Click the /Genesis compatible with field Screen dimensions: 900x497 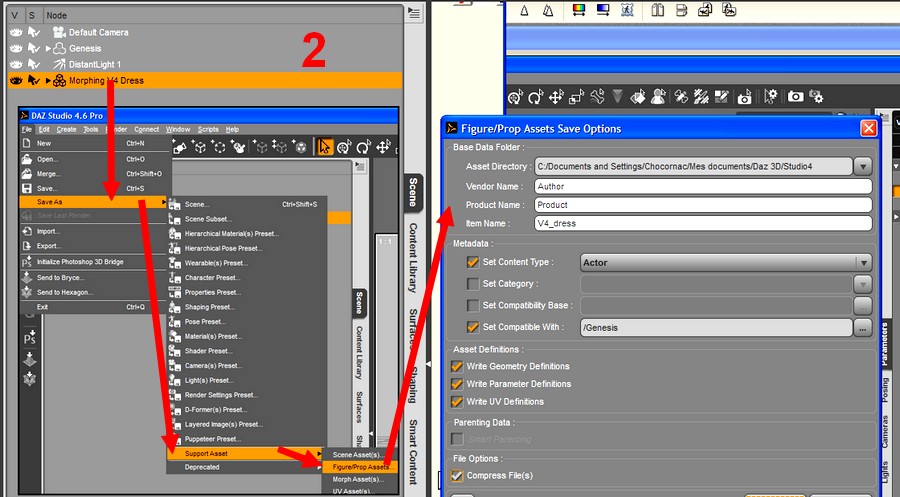tap(716, 328)
